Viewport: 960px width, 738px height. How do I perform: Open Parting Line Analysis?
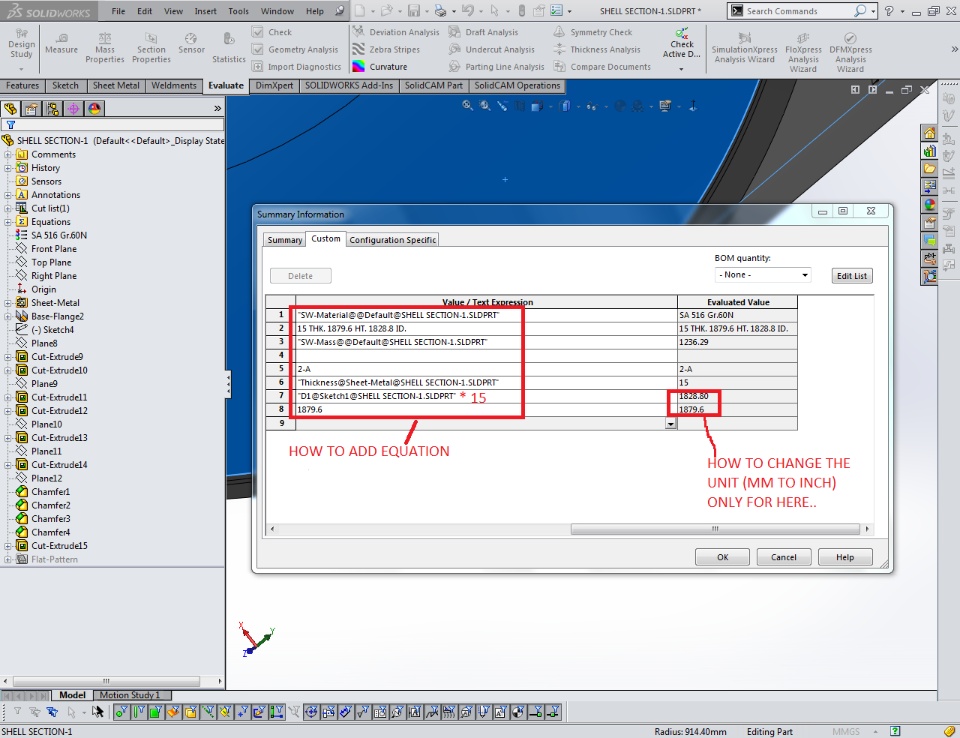click(497, 67)
